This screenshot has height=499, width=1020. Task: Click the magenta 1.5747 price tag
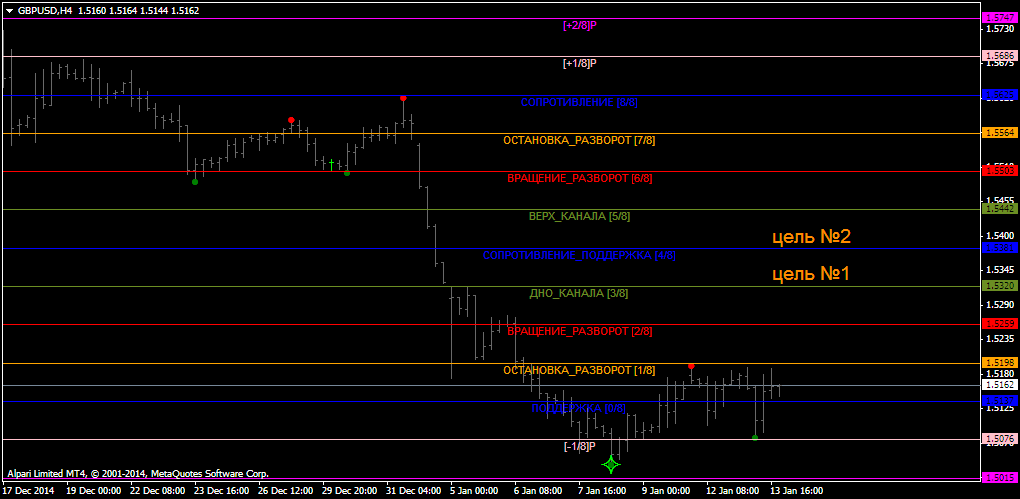tap(999, 18)
